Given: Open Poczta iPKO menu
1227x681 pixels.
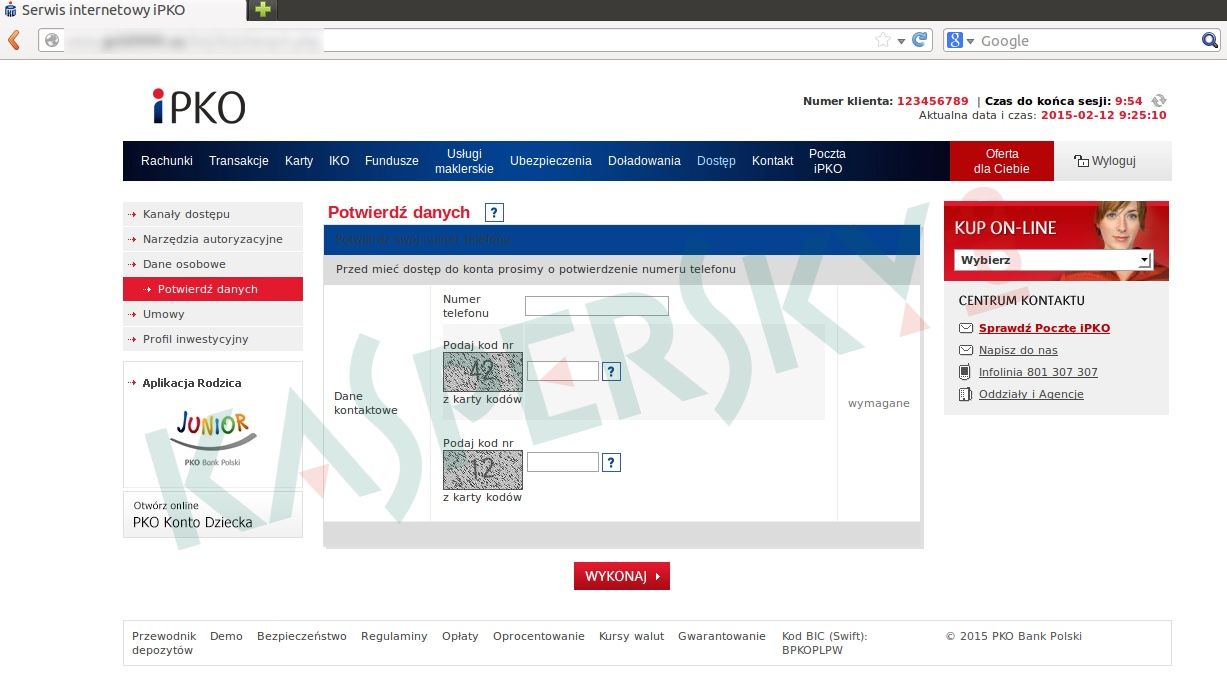Looking at the screenshot, I should (x=828, y=161).
